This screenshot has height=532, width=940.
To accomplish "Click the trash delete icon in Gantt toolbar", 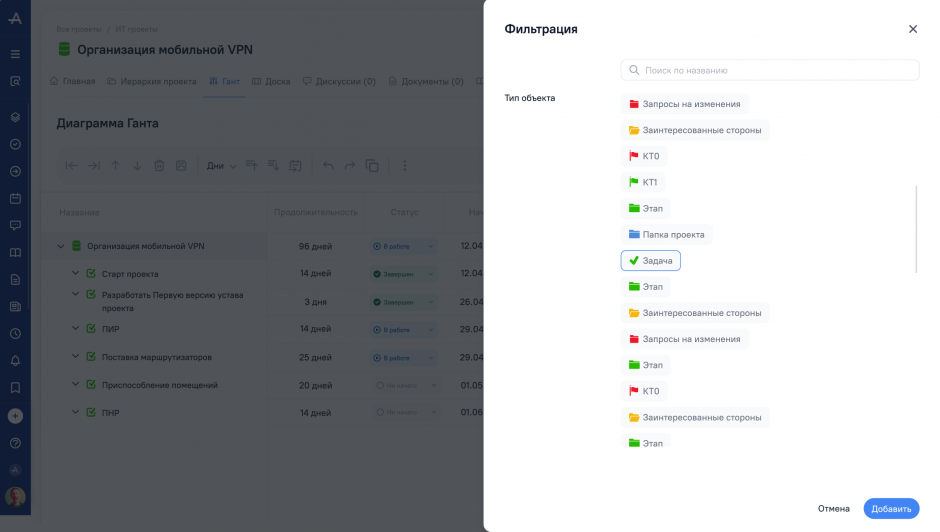I will 159,166.
